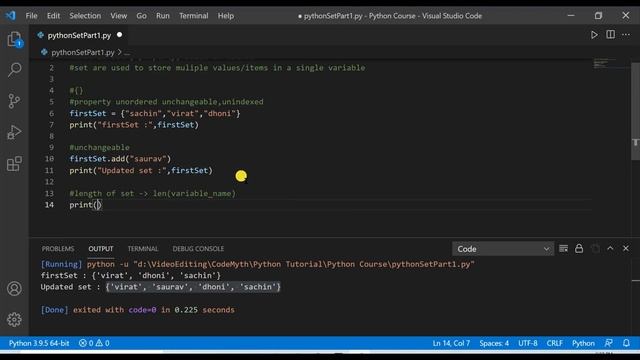Viewport: 640px width, 360px height.
Task: Change encoding via UTF-8
Action: click(x=528, y=343)
